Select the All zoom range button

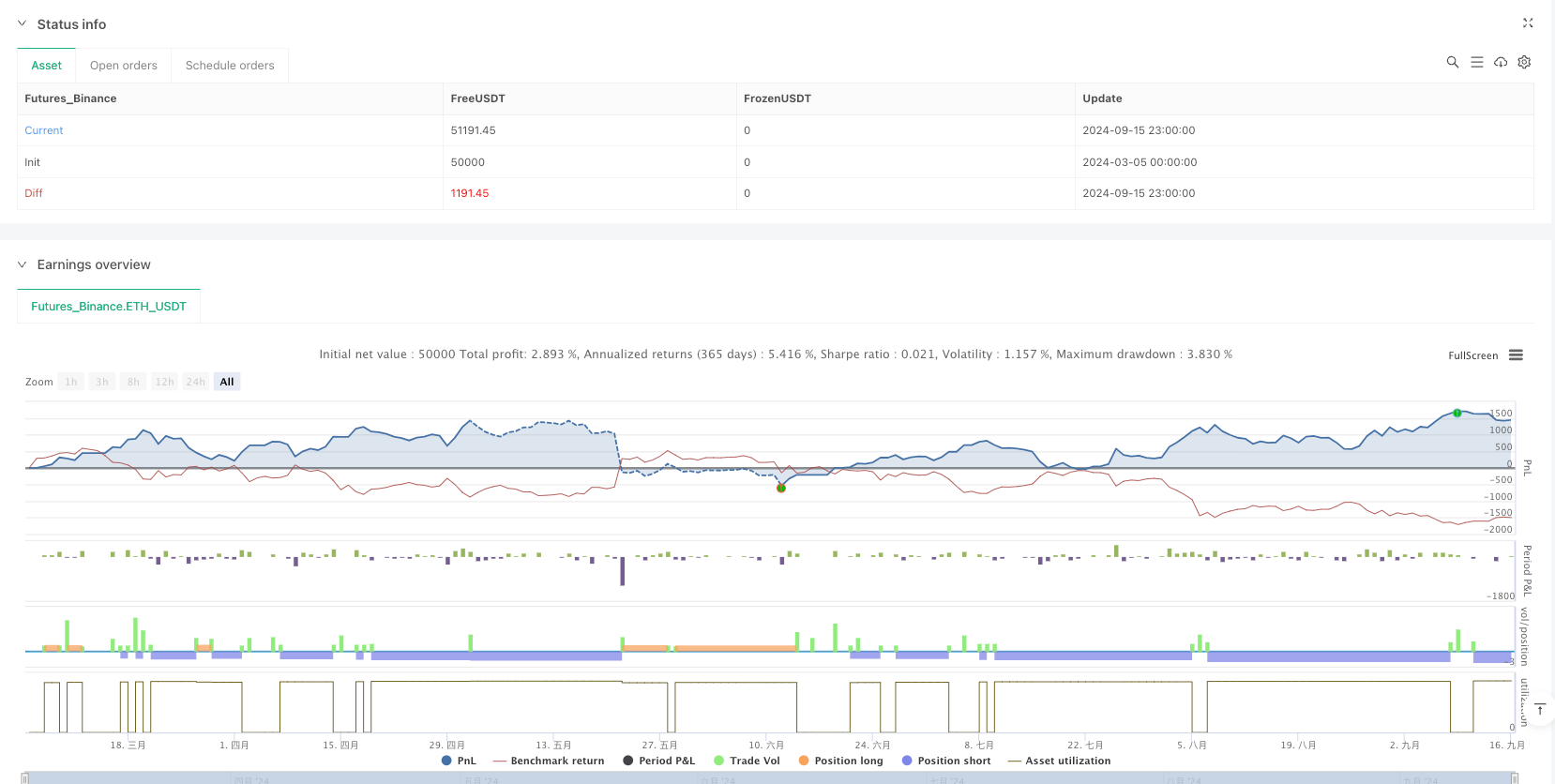pos(227,382)
